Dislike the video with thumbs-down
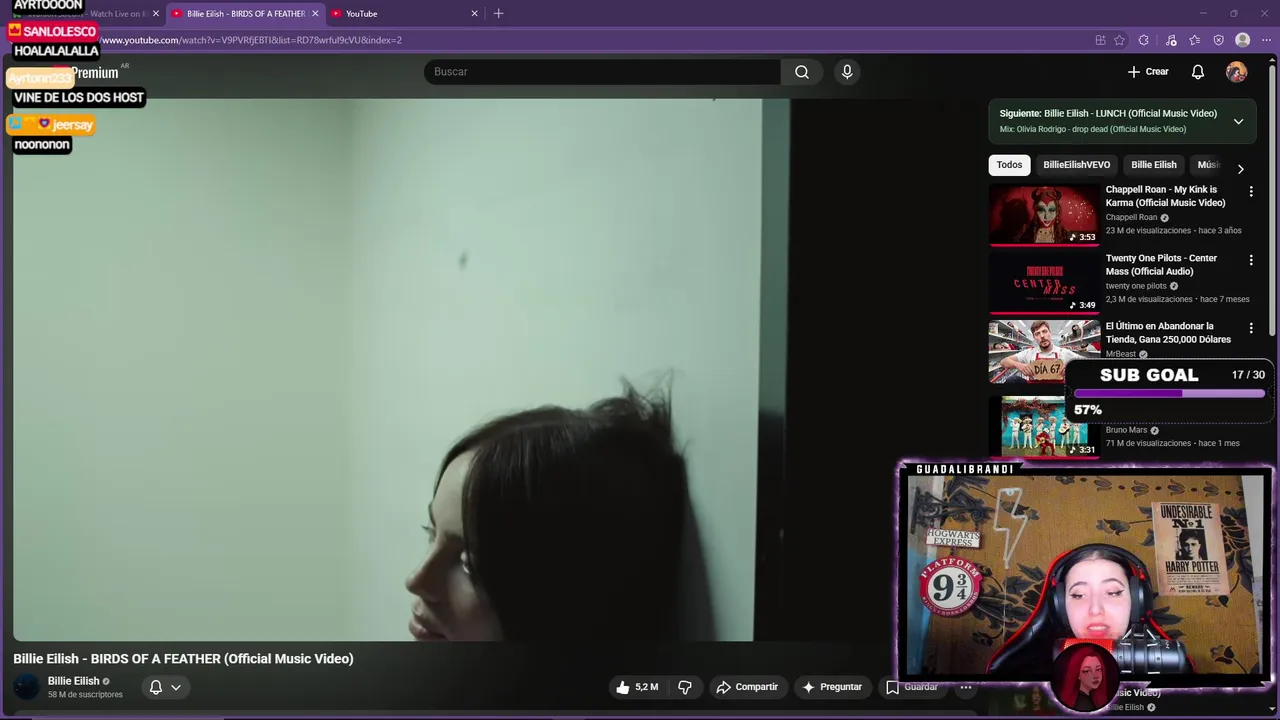1280x720 pixels. click(x=685, y=687)
